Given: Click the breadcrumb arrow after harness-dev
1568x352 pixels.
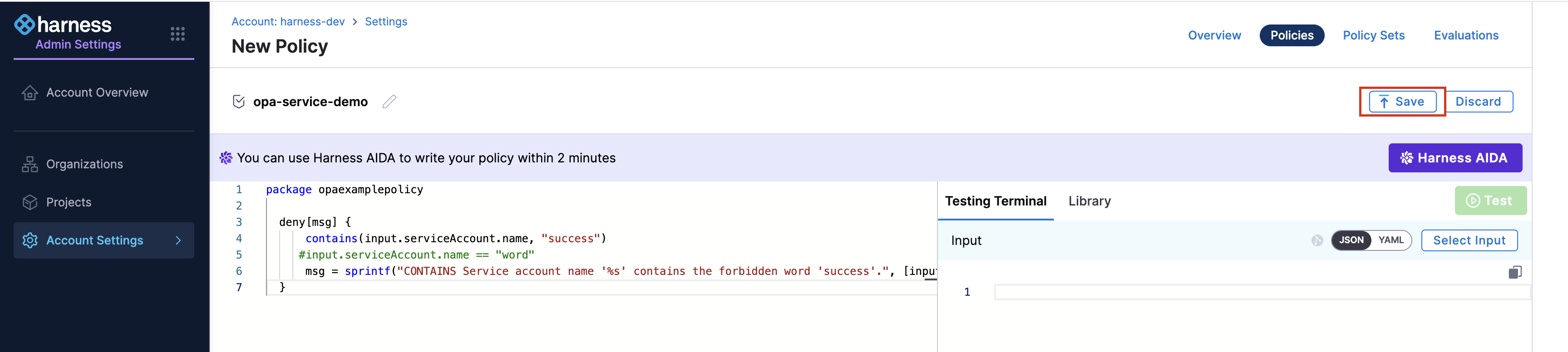Looking at the screenshot, I should tap(355, 22).
